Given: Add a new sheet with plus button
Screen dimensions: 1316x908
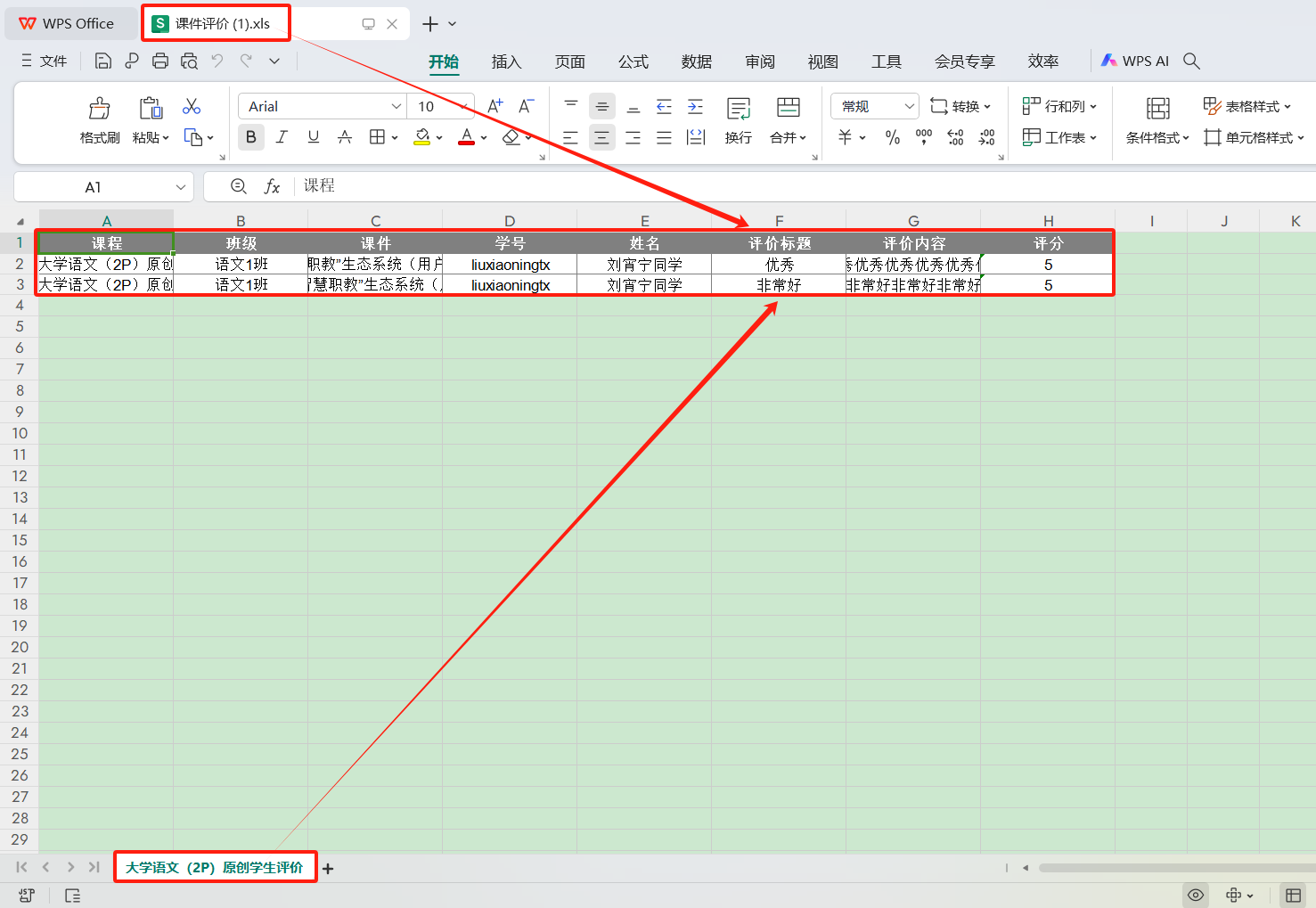Looking at the screenshot, I should (328, 869).
